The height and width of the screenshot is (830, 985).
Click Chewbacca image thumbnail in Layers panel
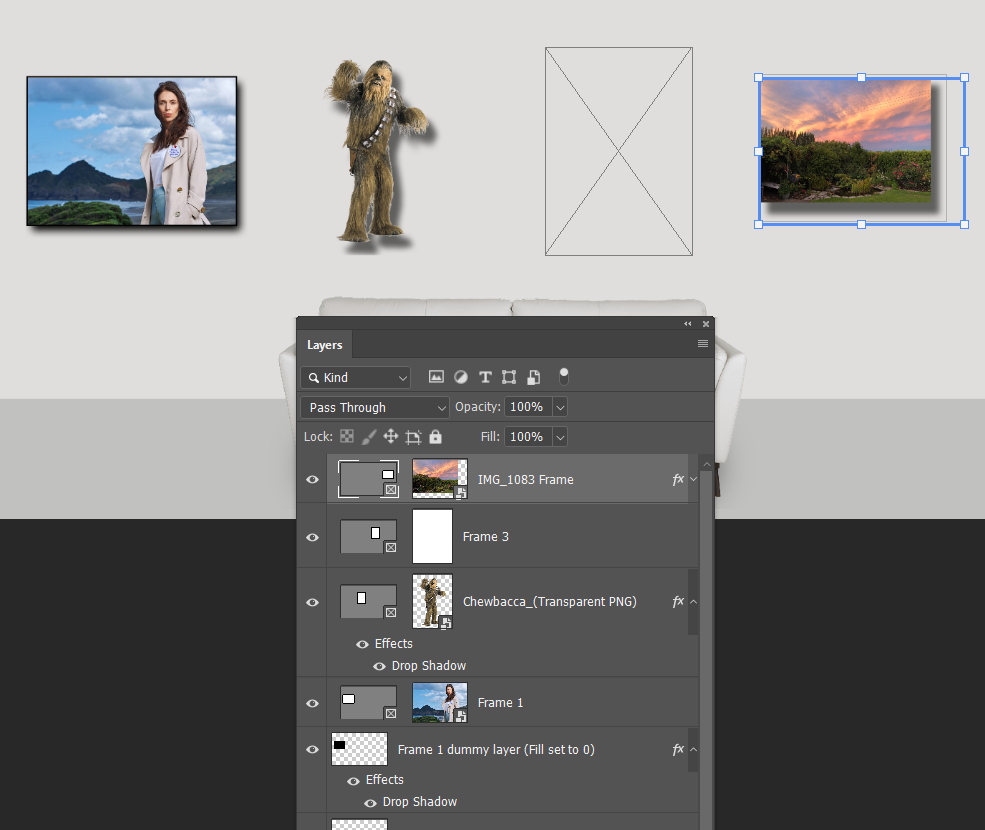tap(432, 601)
